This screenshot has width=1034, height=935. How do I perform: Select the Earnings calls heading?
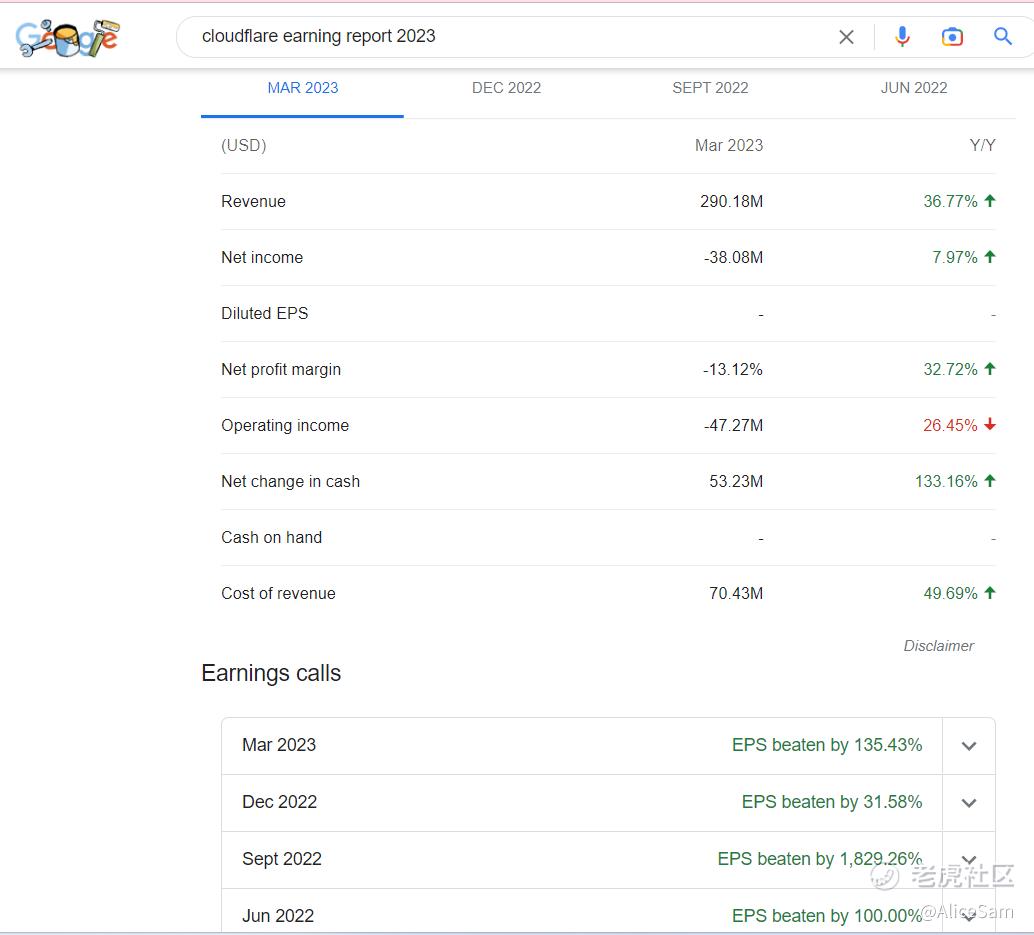pos(271,674)
